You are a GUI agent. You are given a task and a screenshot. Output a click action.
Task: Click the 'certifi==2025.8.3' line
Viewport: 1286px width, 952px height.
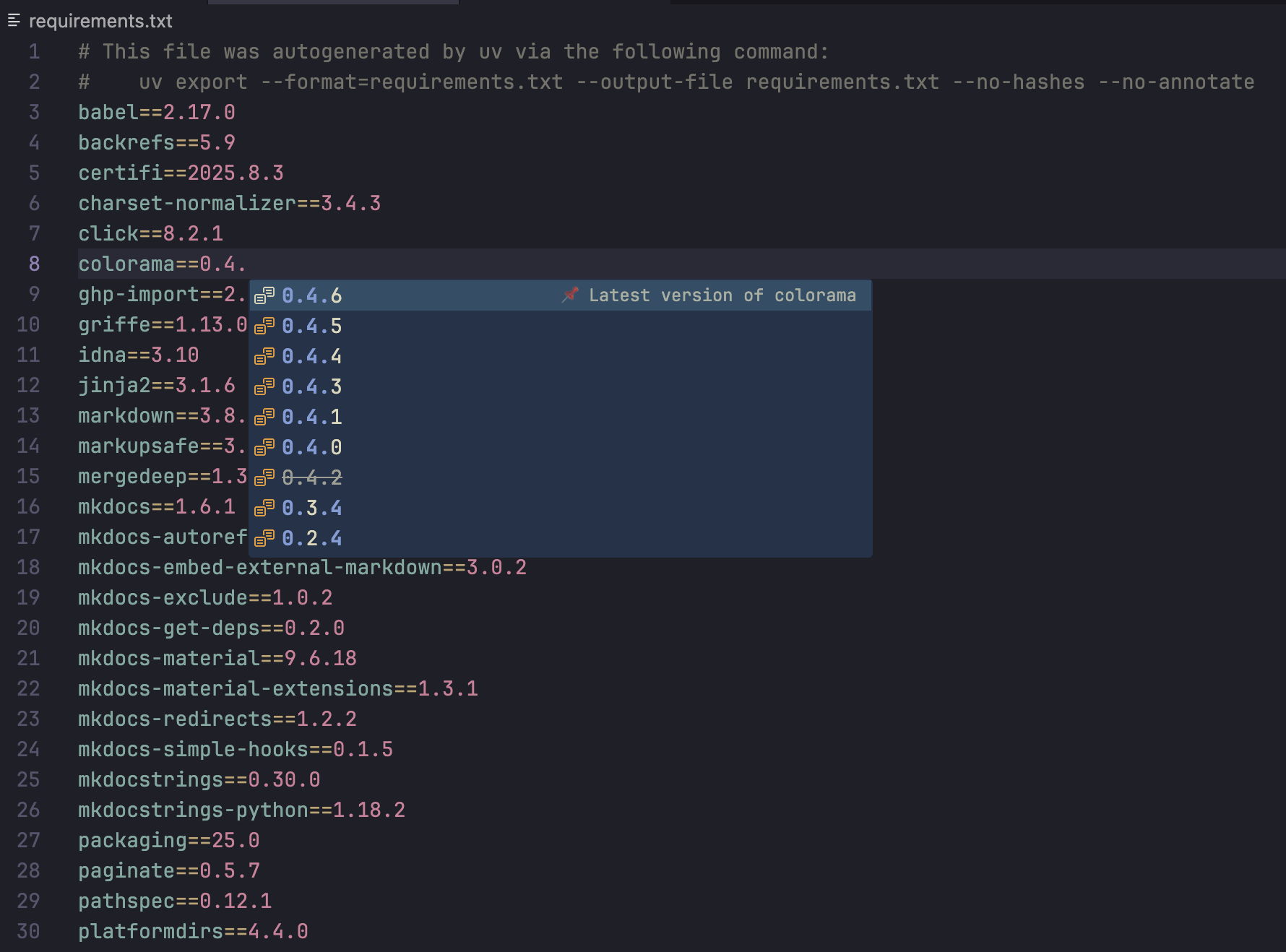tap(181, 173)
